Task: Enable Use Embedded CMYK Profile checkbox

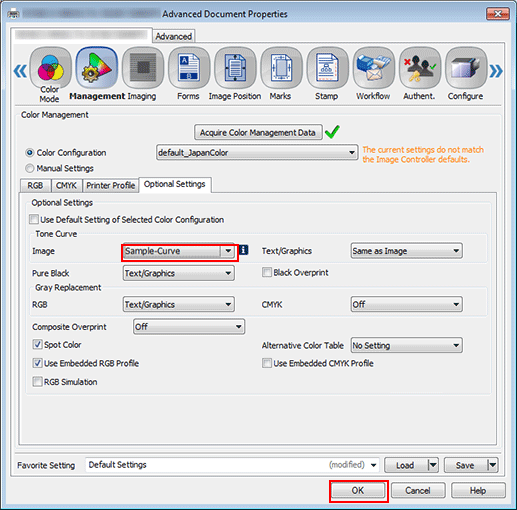Action: pyautogui.click(x=267, y=363)
